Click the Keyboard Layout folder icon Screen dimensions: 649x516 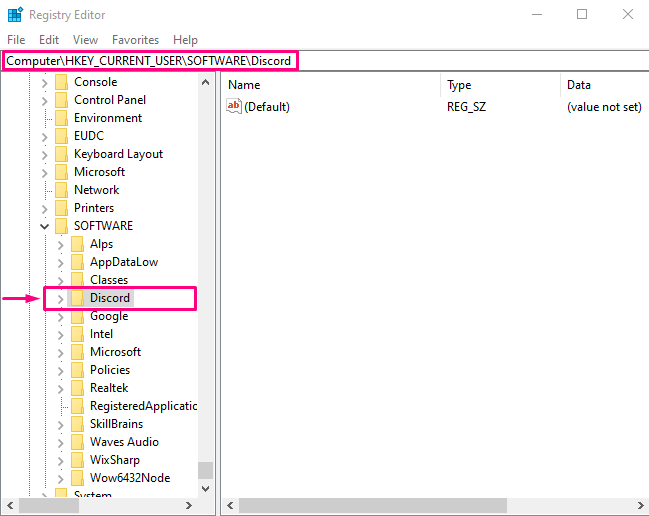click(x=62, y=154)
